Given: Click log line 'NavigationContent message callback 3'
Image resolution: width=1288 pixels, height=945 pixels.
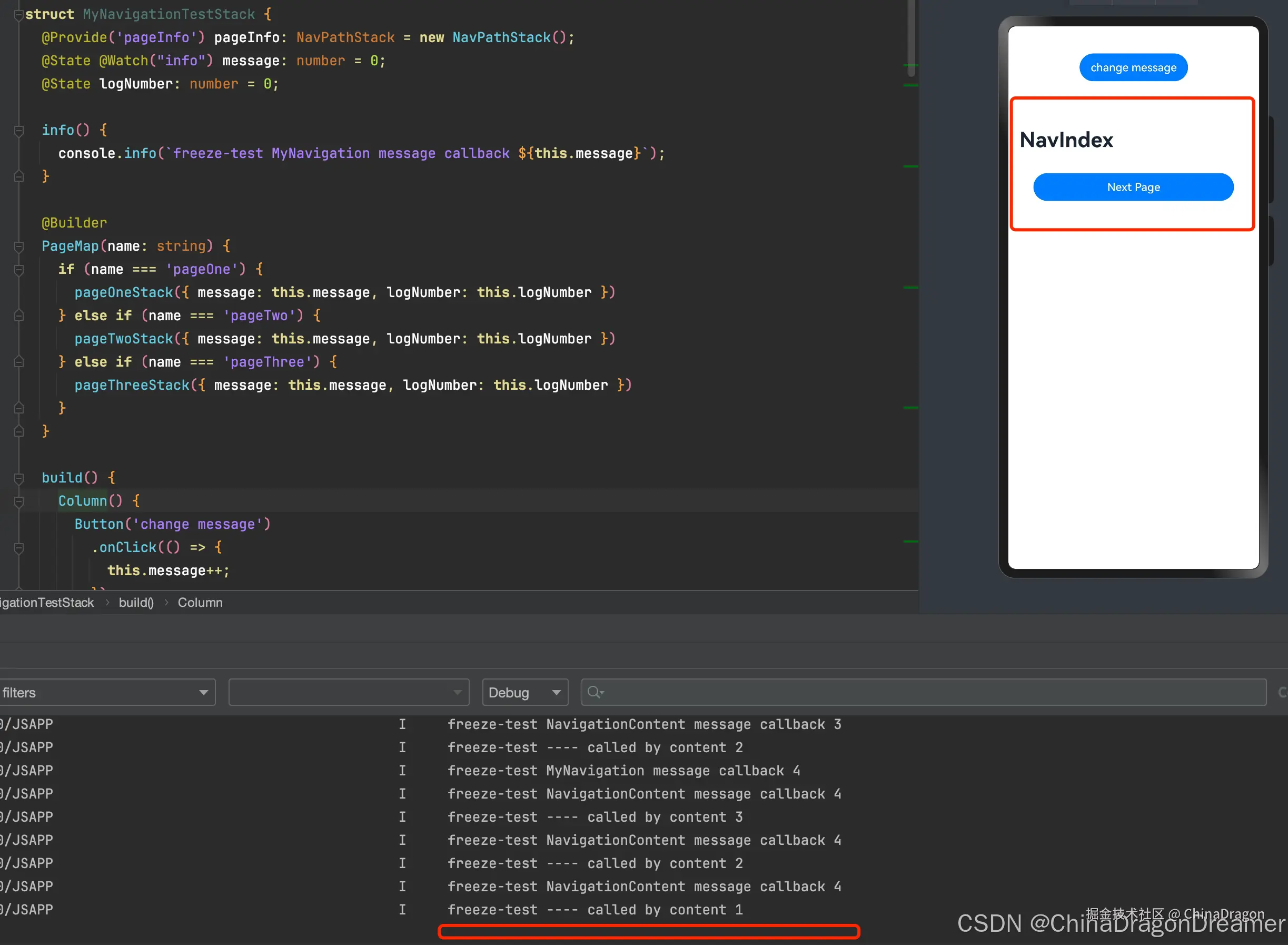Looking at the screenshot, I should (x=645, y=724).
